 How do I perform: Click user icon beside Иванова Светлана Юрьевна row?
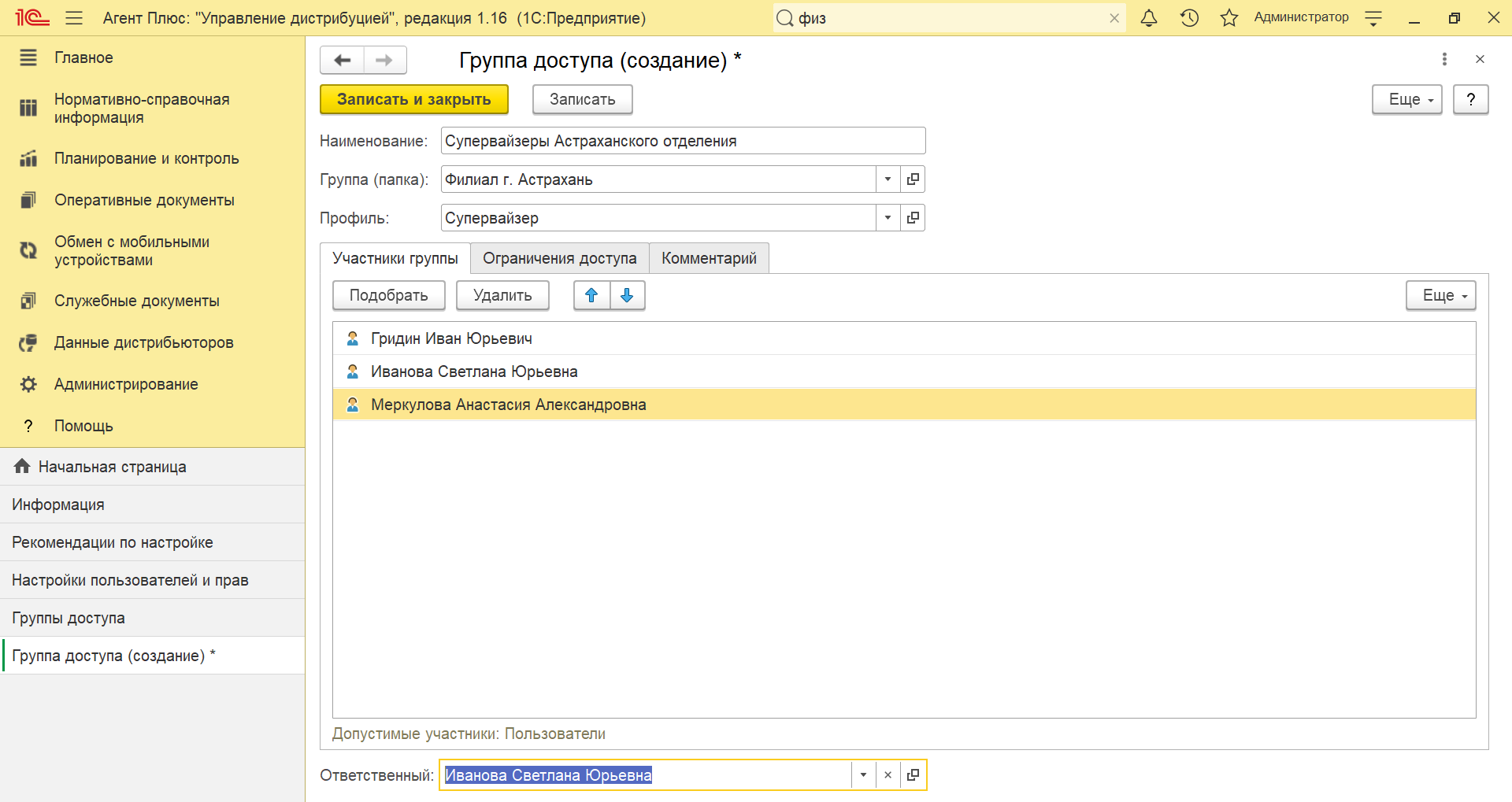pyautogui.click(x=353, y=371)
